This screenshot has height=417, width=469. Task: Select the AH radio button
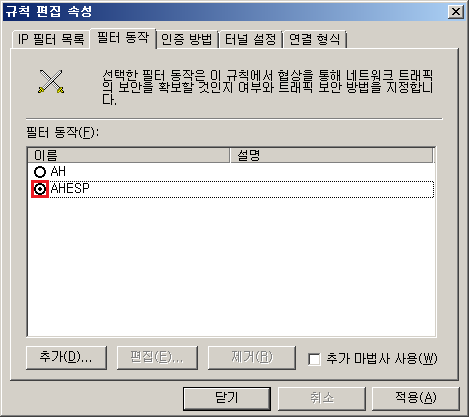[40, 172]
